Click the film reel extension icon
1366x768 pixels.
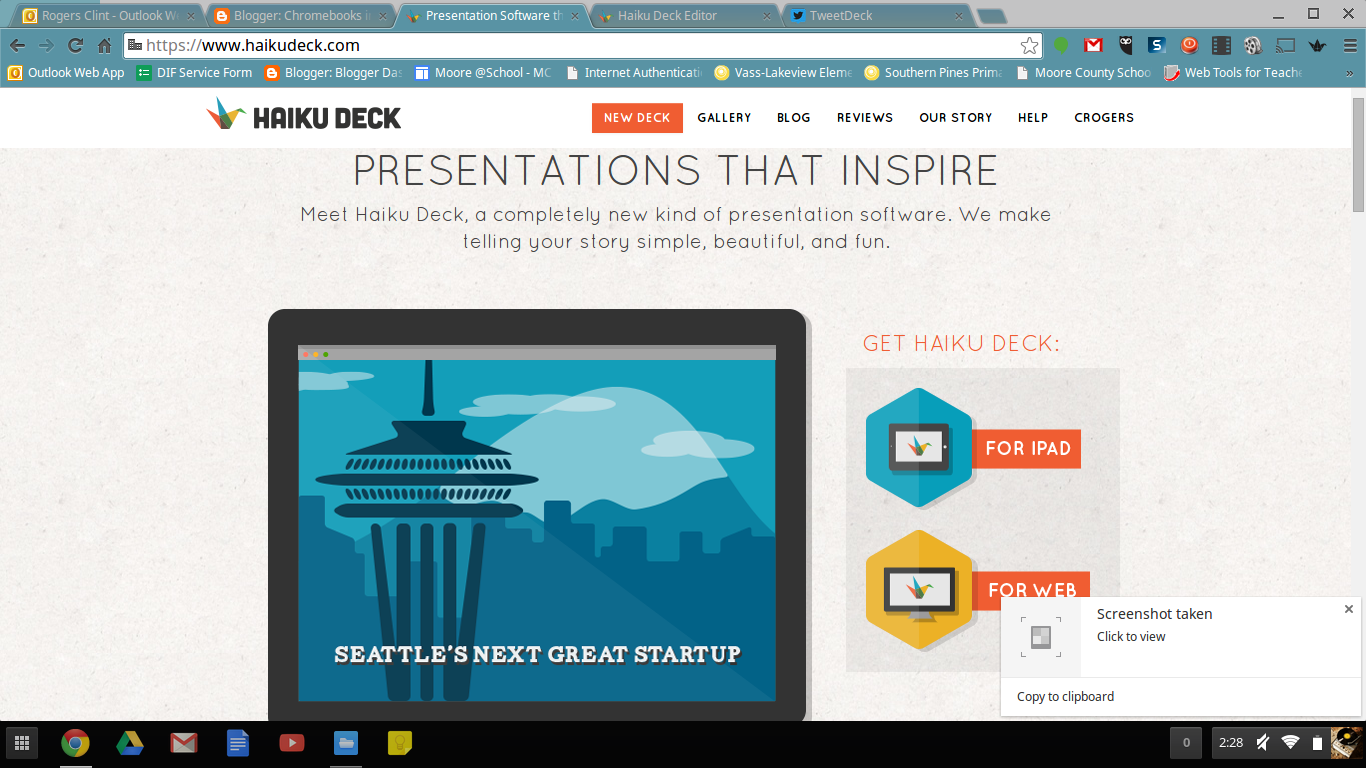(x=1253, y=45)
